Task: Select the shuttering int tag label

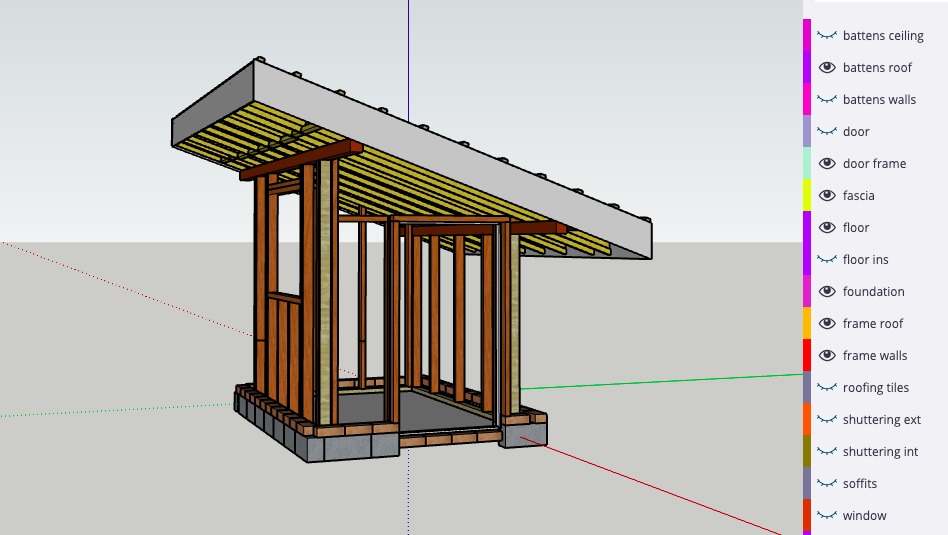Action: (880, 452)
